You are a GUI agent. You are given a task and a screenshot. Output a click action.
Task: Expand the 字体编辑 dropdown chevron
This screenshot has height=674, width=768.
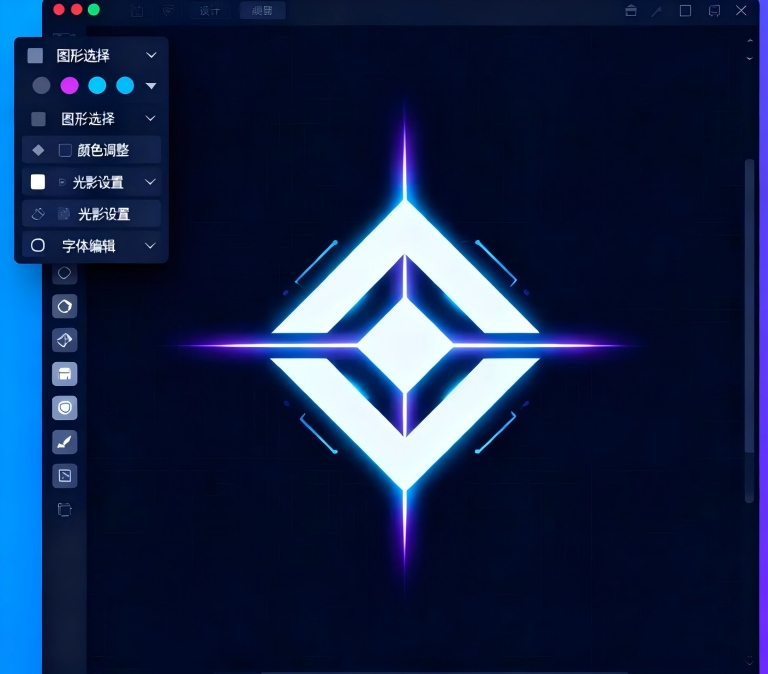(151, 245)
